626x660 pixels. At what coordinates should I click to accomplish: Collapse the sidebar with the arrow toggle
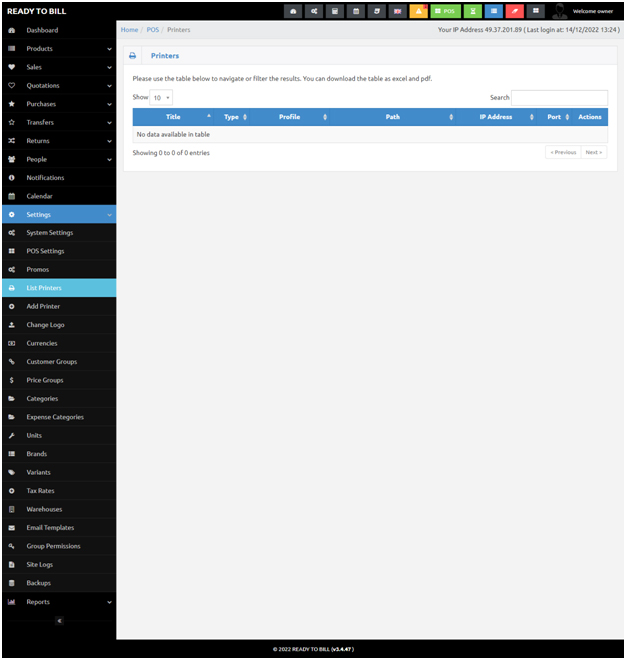pos(59,621)
